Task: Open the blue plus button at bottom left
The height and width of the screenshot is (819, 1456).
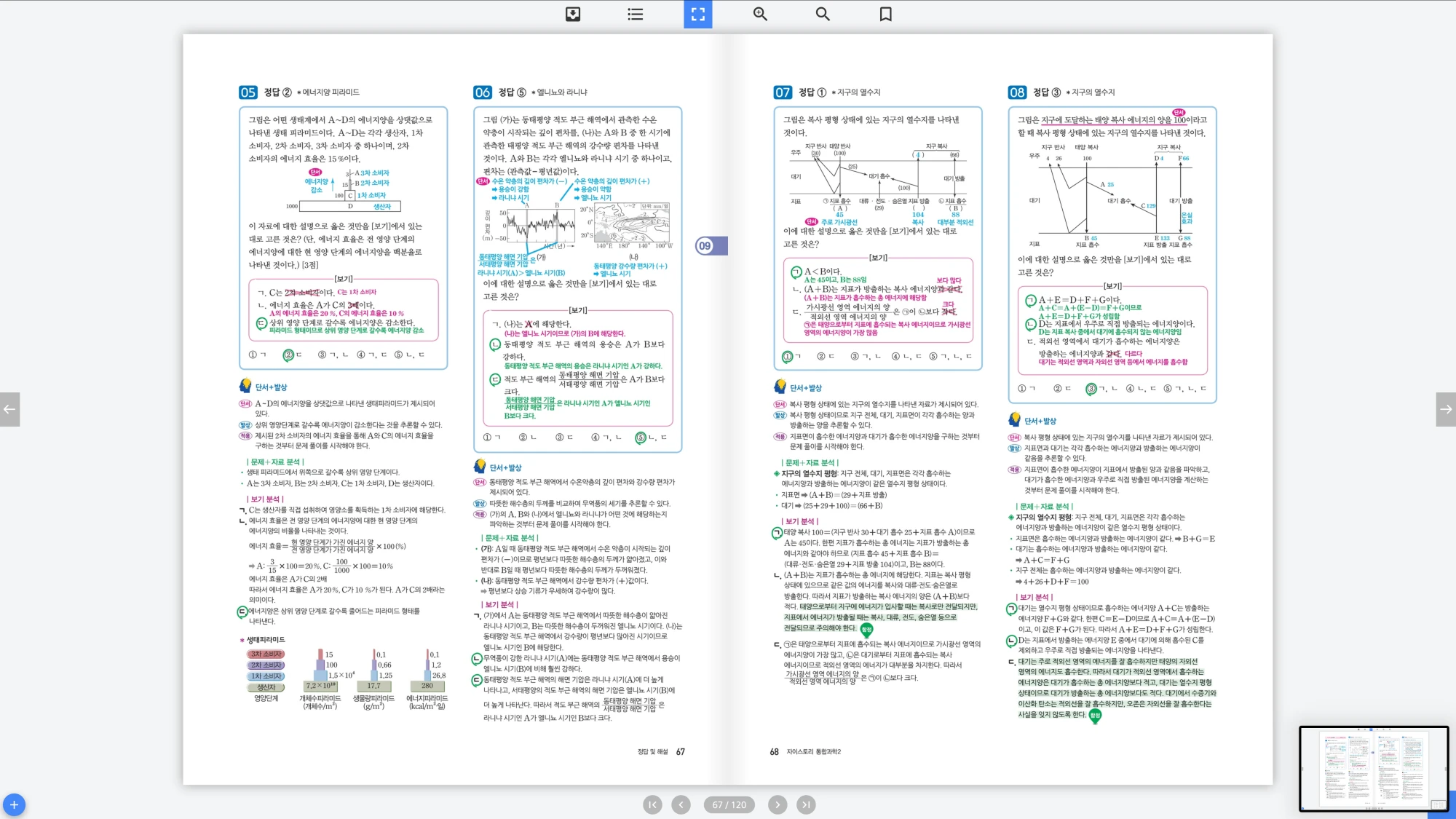Action: pyautogui.click(x=14, y=804)
